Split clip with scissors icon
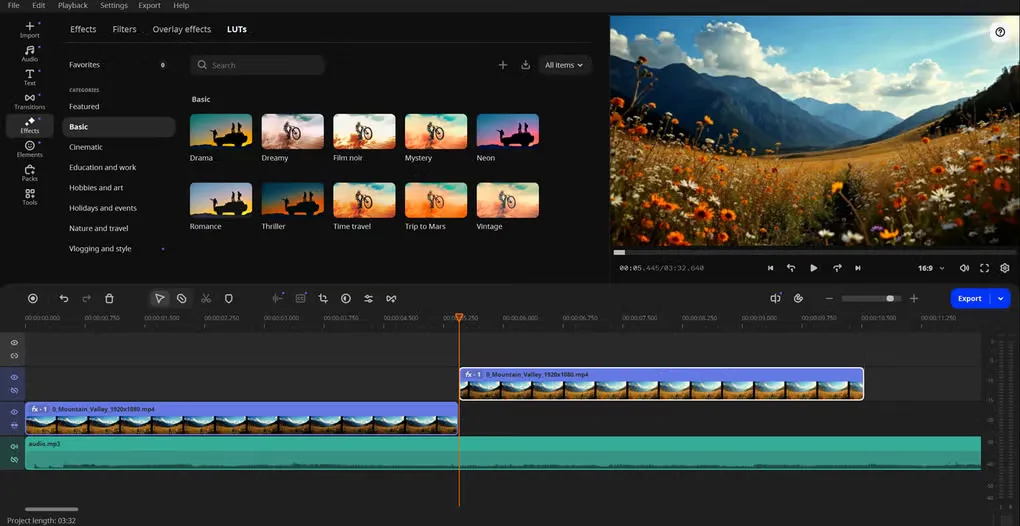 click(206, 298)
